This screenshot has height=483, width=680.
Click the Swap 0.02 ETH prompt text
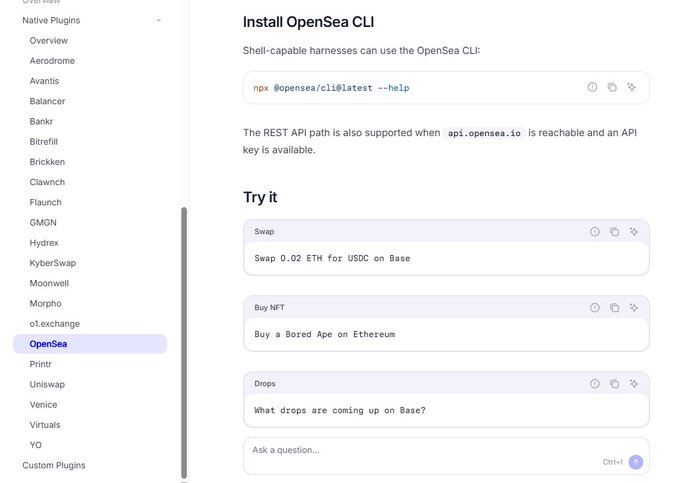click(332, 258)
